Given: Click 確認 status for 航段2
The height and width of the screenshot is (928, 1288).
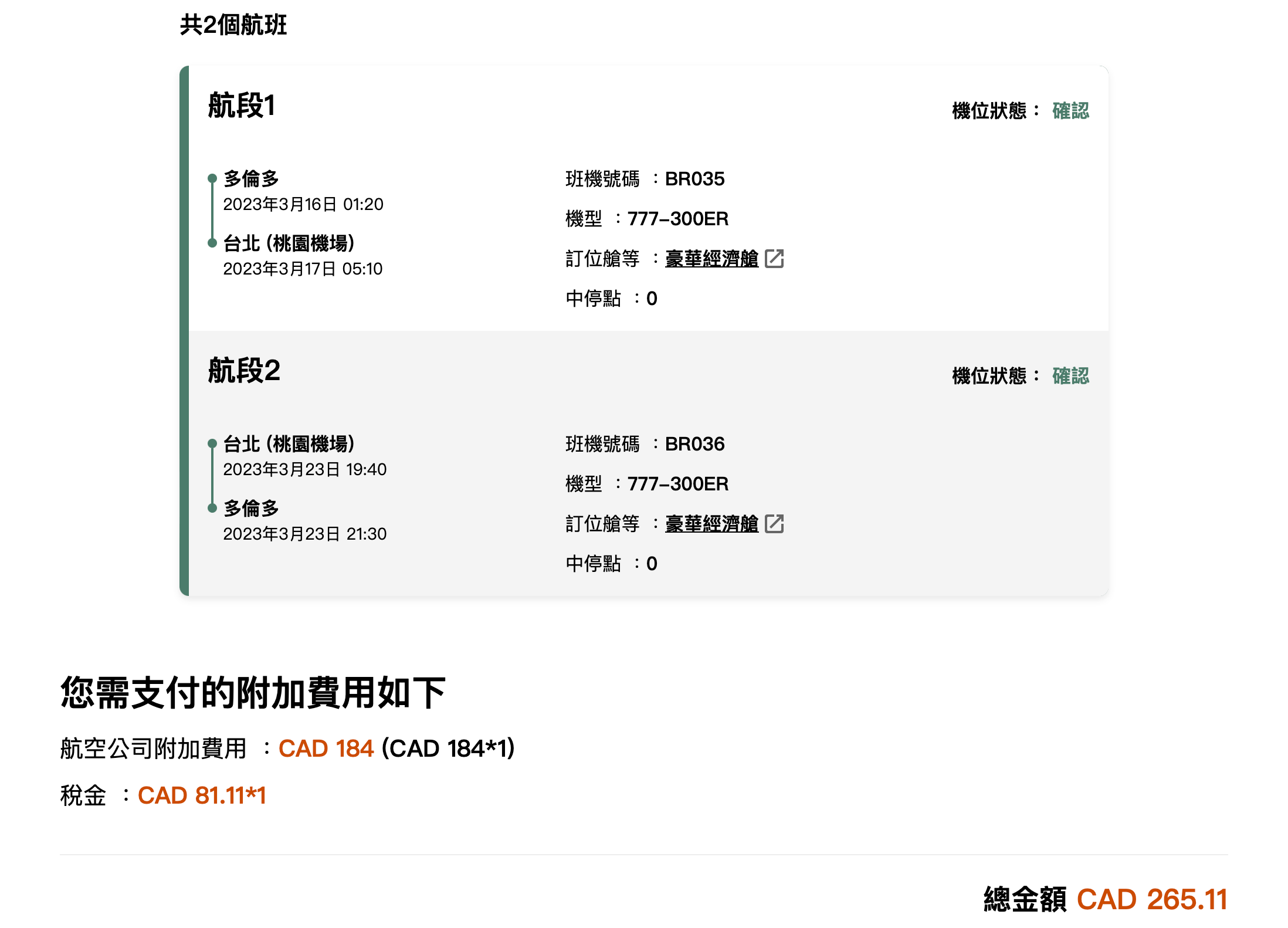Looking at the screenshot, I should (x=1070, y=375).
